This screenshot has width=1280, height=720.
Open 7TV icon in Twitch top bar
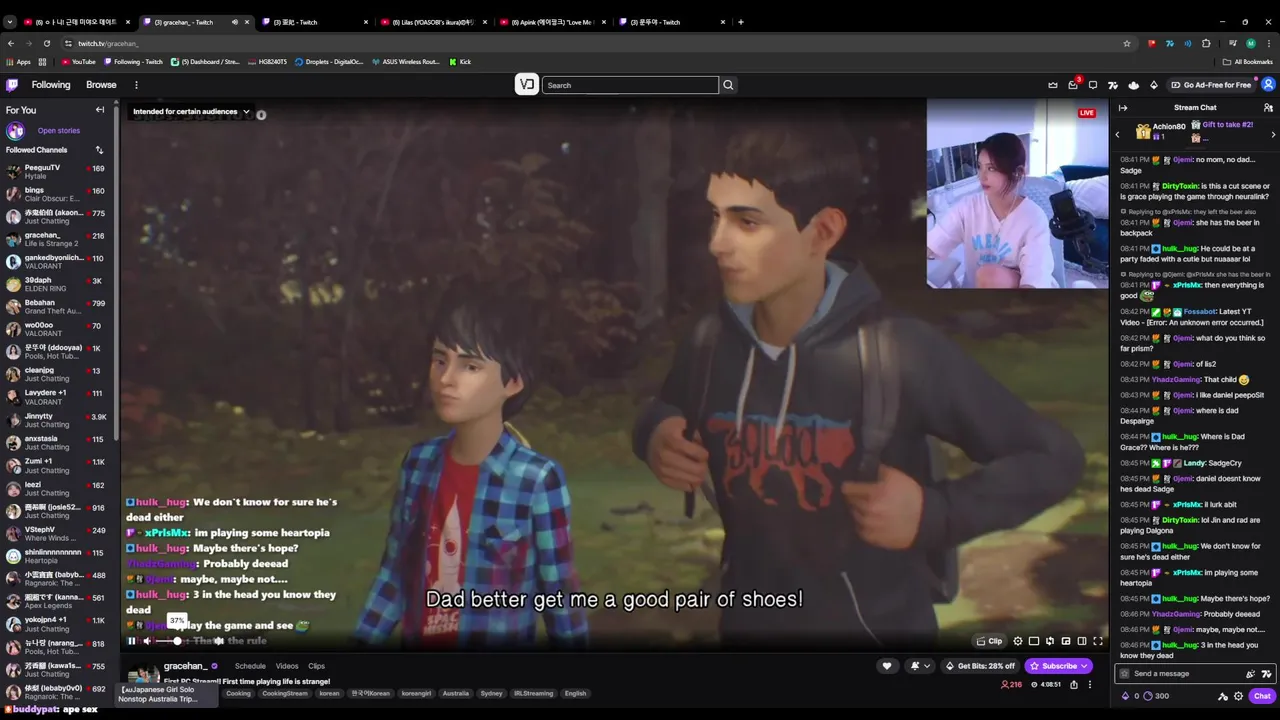[1113, 85]
